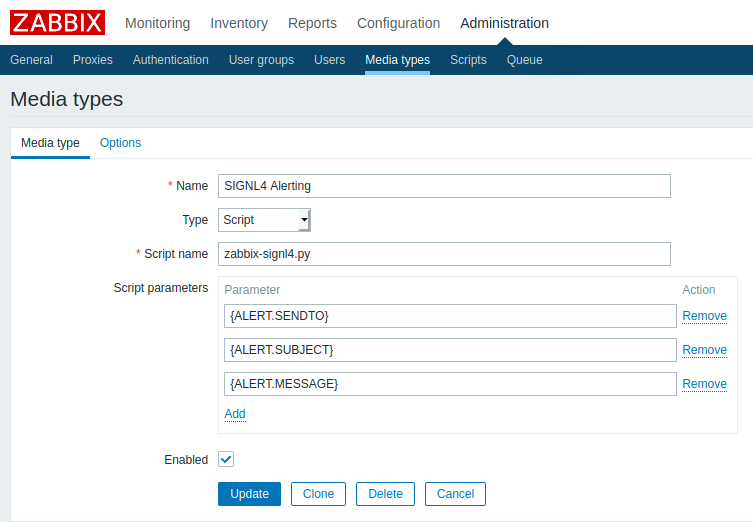
Task: Add a new script parameter
Action: [235, 414]
